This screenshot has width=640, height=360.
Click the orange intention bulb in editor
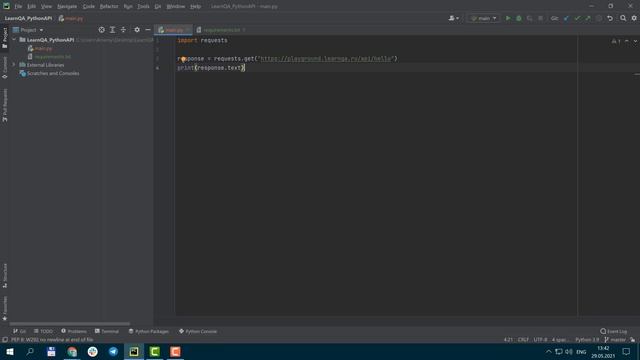pos(183,59)
